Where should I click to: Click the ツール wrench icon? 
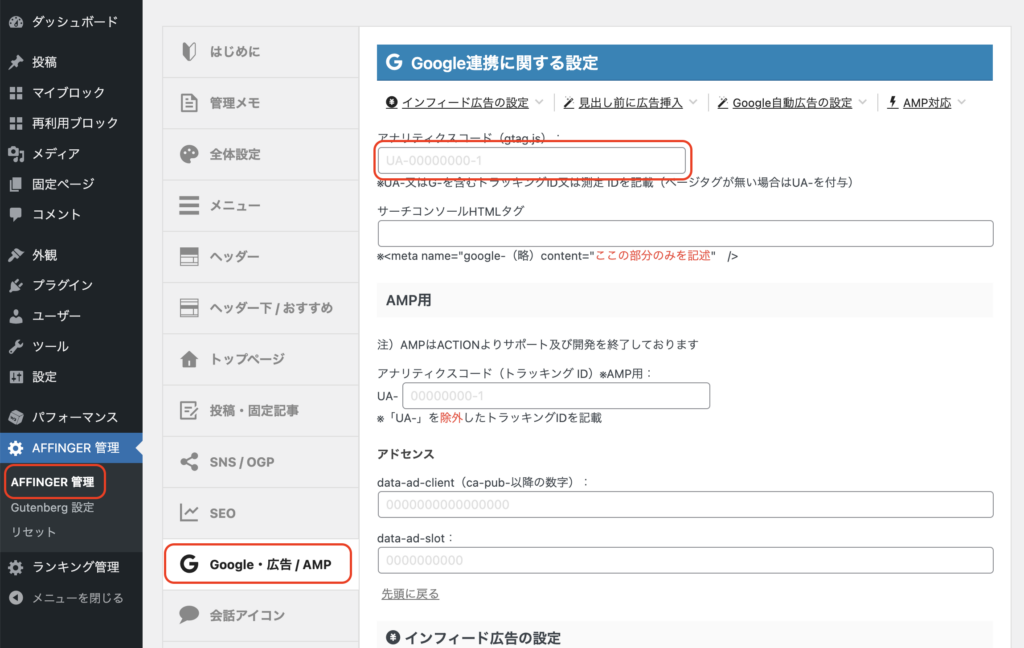tap(16, 346)
